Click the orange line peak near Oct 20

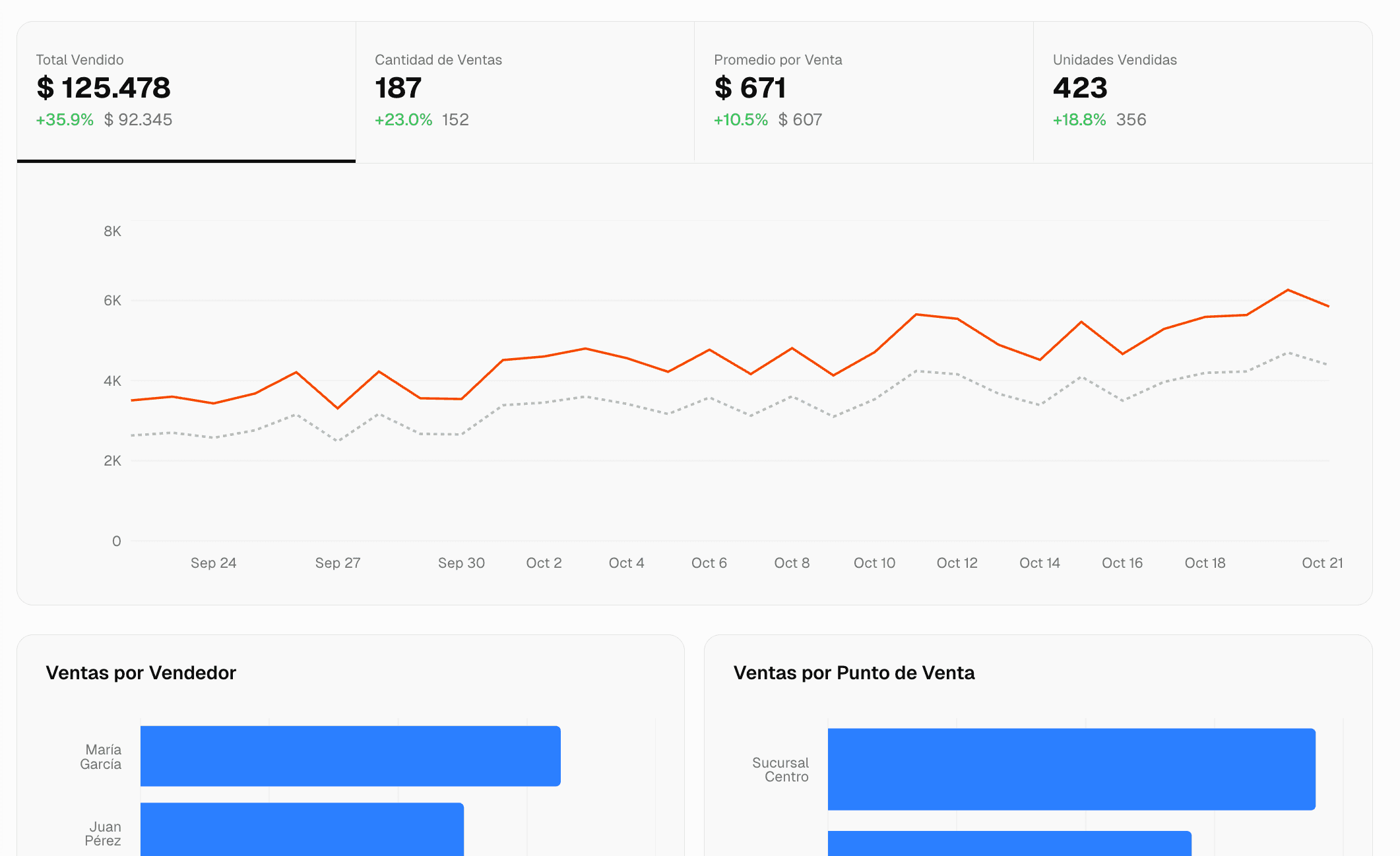pos(1287,290)
